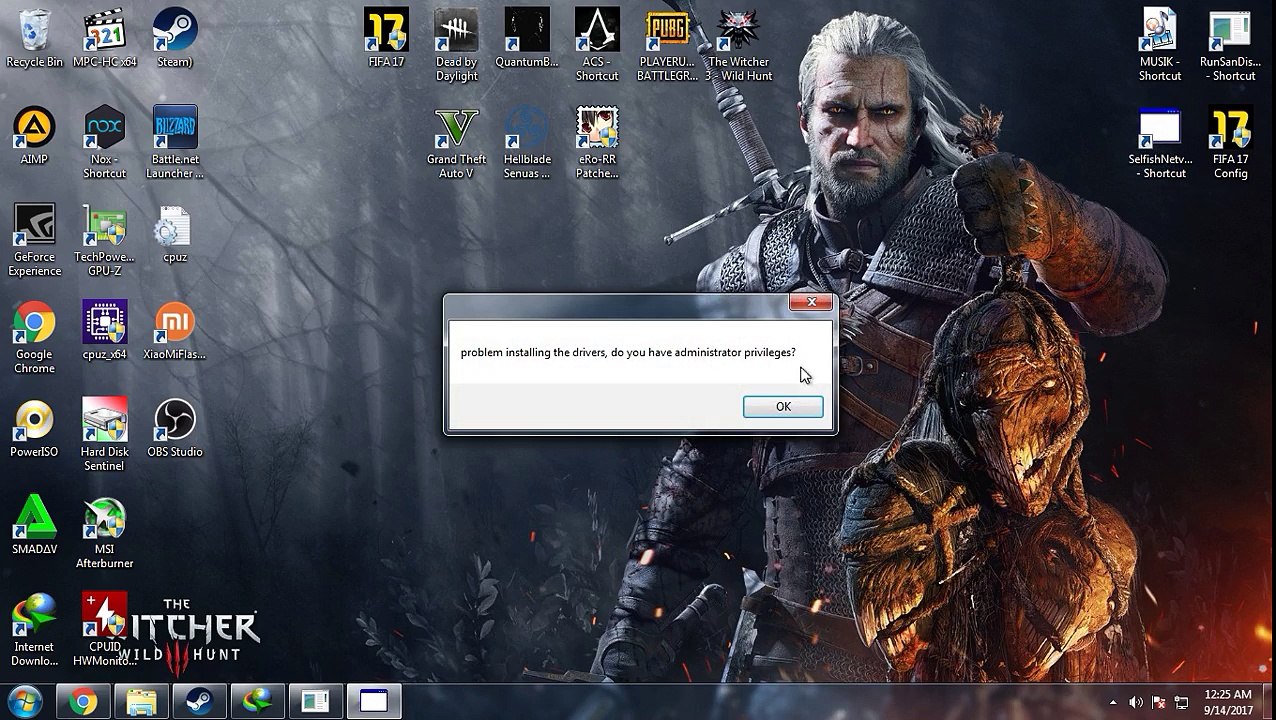Select the MSI Afterburner icon
Viewport: 1276px width, 720px height.
pos(105,533)
